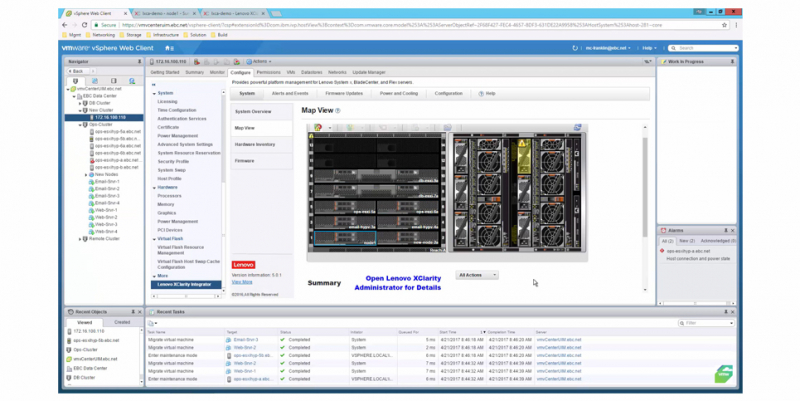Expand the DB Cluster tree node
Image resolution: width=800 pixels, height=401 pixels.
80,103
